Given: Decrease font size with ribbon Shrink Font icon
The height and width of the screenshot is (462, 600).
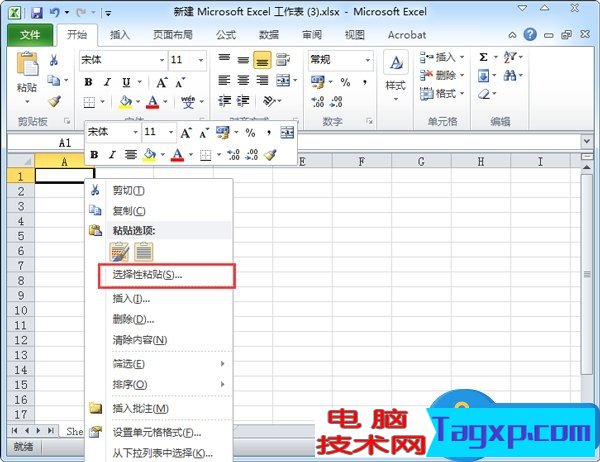Looking at the screenshot, I should pyautogui.click(x=180, y=82).
